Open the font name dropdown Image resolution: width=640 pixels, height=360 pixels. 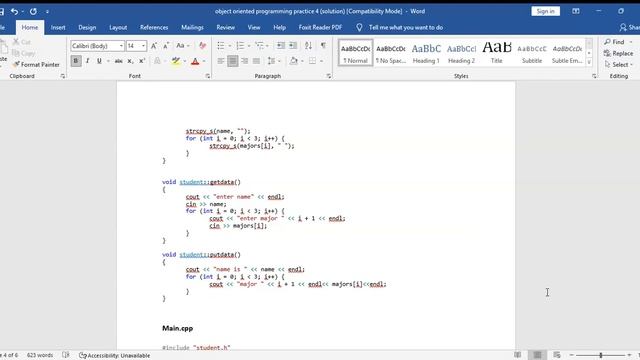click(x=121, y=46)
